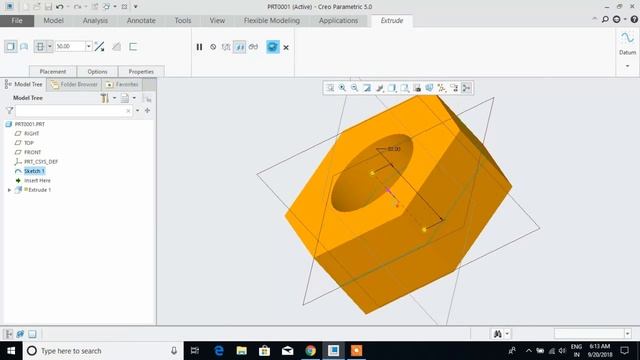The image size is (640, 360).
Task: Open the customize quick access toolbar arrow
Action: (136, 7)
